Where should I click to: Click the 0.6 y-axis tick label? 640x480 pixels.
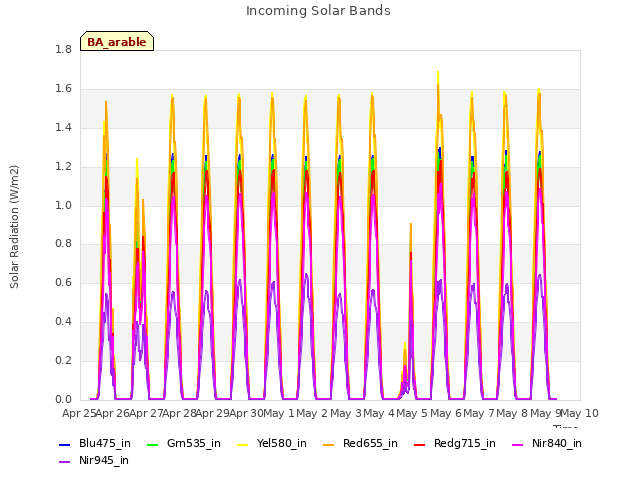(63, 282)
